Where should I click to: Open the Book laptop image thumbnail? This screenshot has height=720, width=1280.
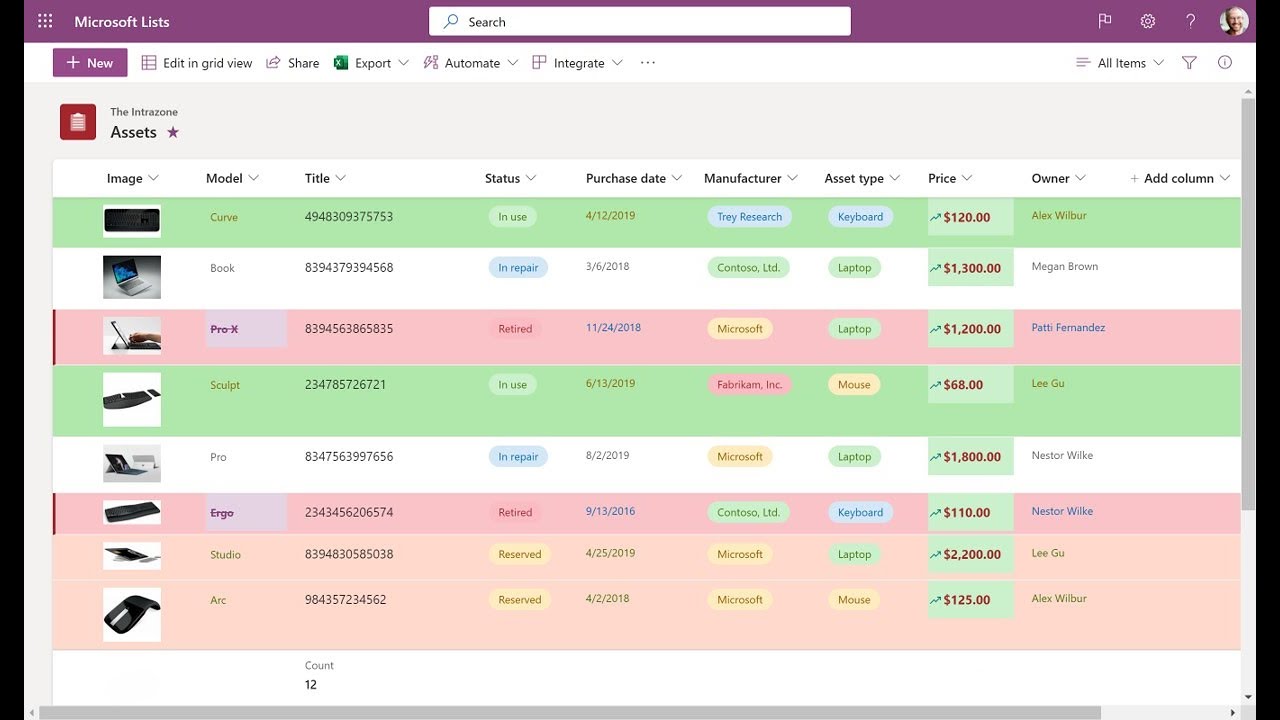point(132,277)
